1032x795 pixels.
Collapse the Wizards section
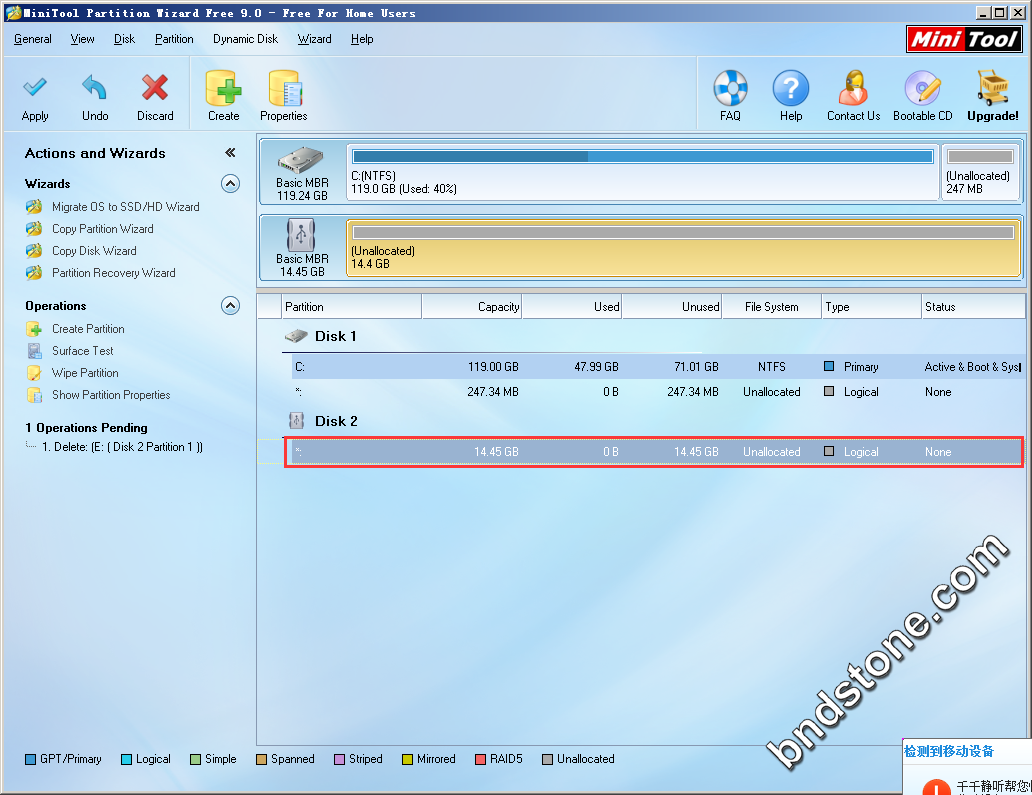pos(230,183)
